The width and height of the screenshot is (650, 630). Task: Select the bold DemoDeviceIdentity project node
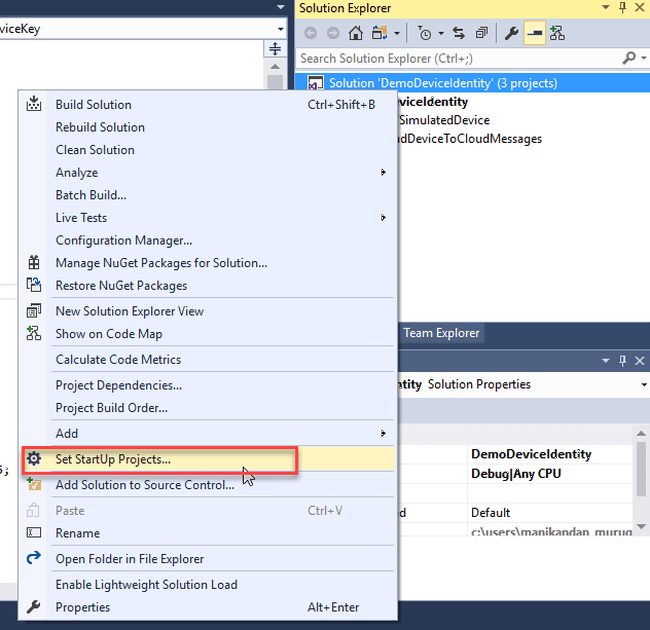click(433, 102)
